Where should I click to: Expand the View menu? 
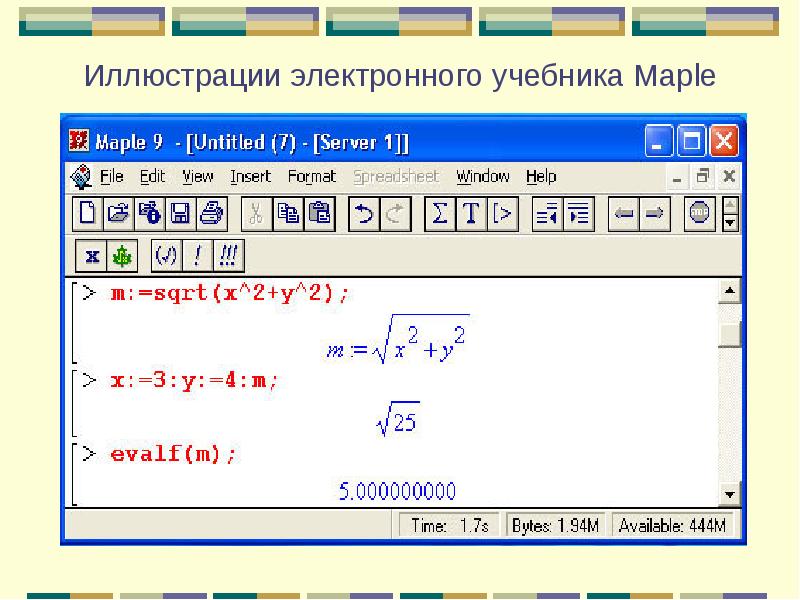[198, 177]
